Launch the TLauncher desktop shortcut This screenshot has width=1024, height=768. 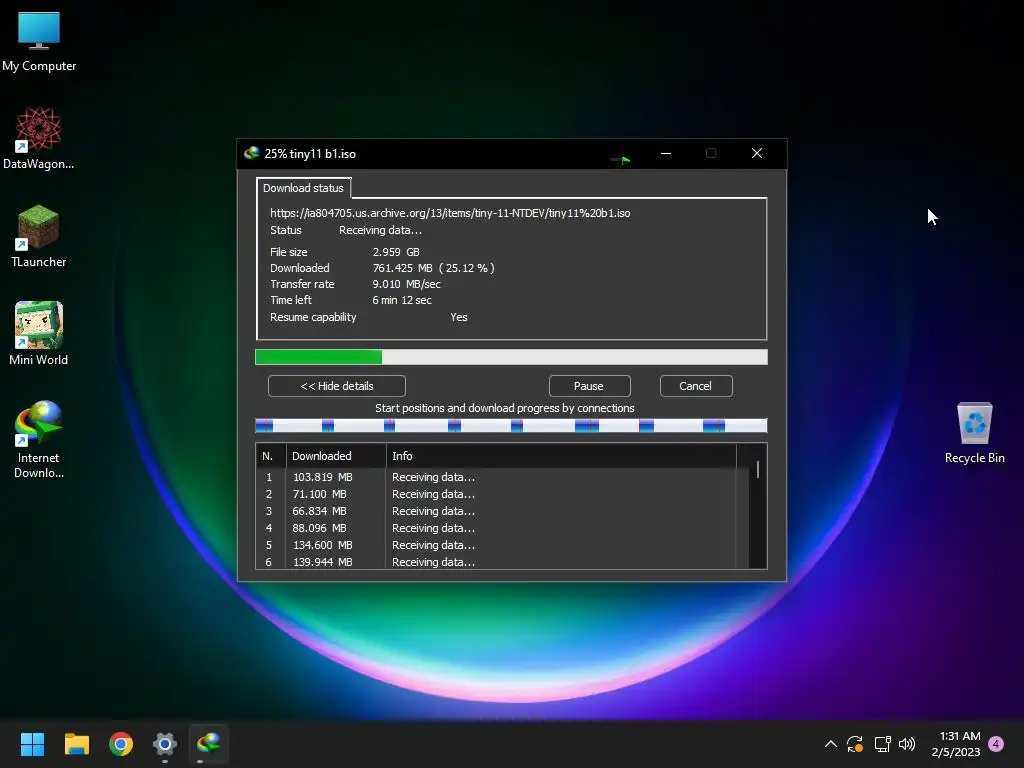pyautogui.click(x=39, y=236)
